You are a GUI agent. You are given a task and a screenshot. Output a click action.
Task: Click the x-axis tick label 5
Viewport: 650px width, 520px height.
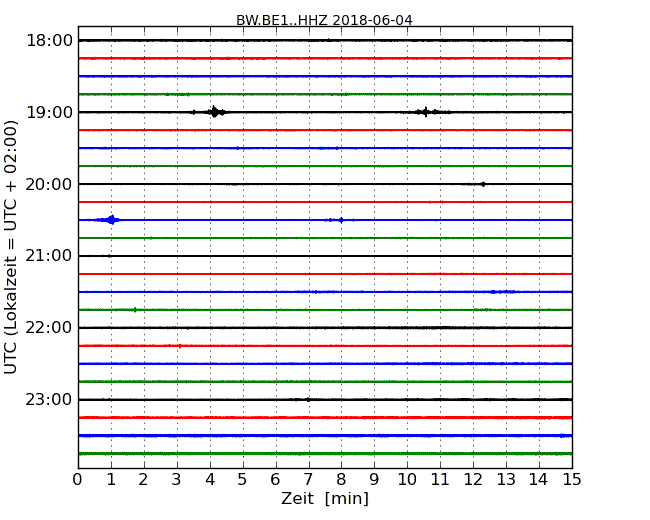click(243, 480)
